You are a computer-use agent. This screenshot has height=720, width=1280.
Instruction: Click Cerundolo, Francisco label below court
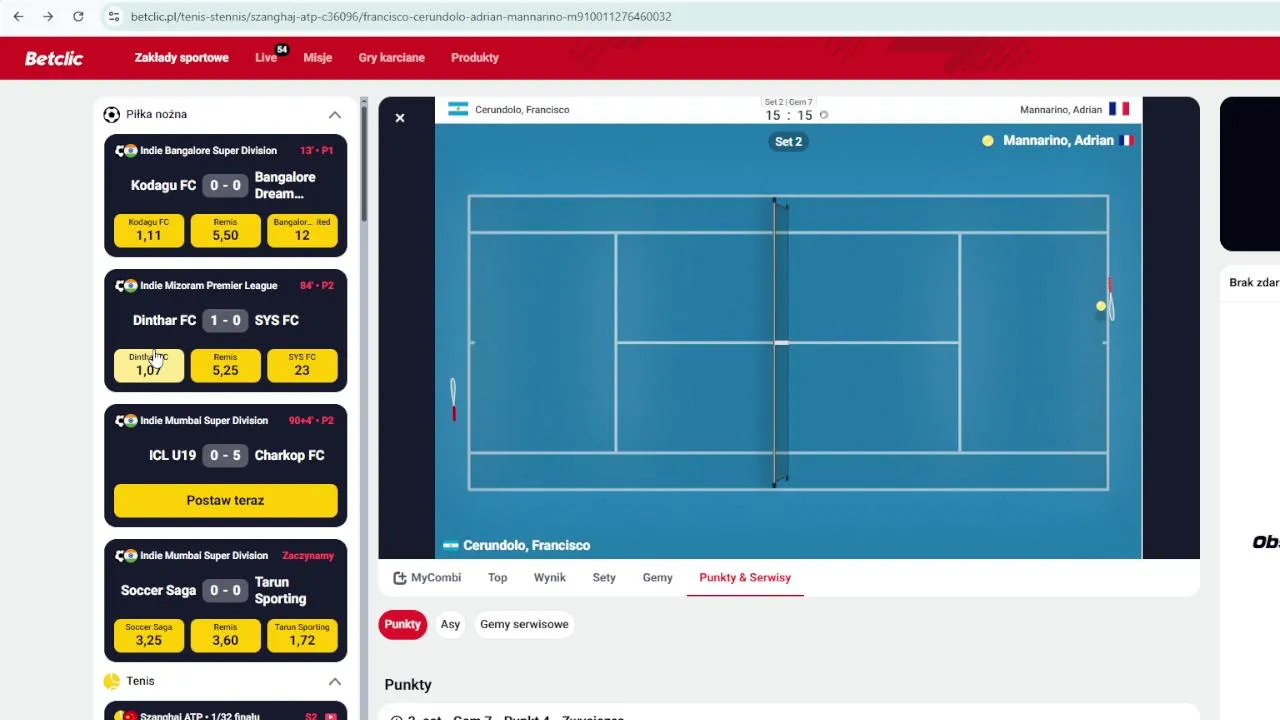pos(527,546)
